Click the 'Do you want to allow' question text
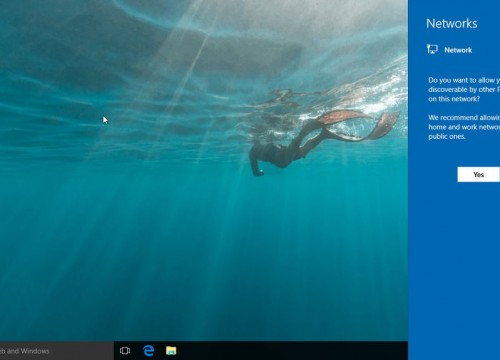The image size is (500, 360). (464, 89)
